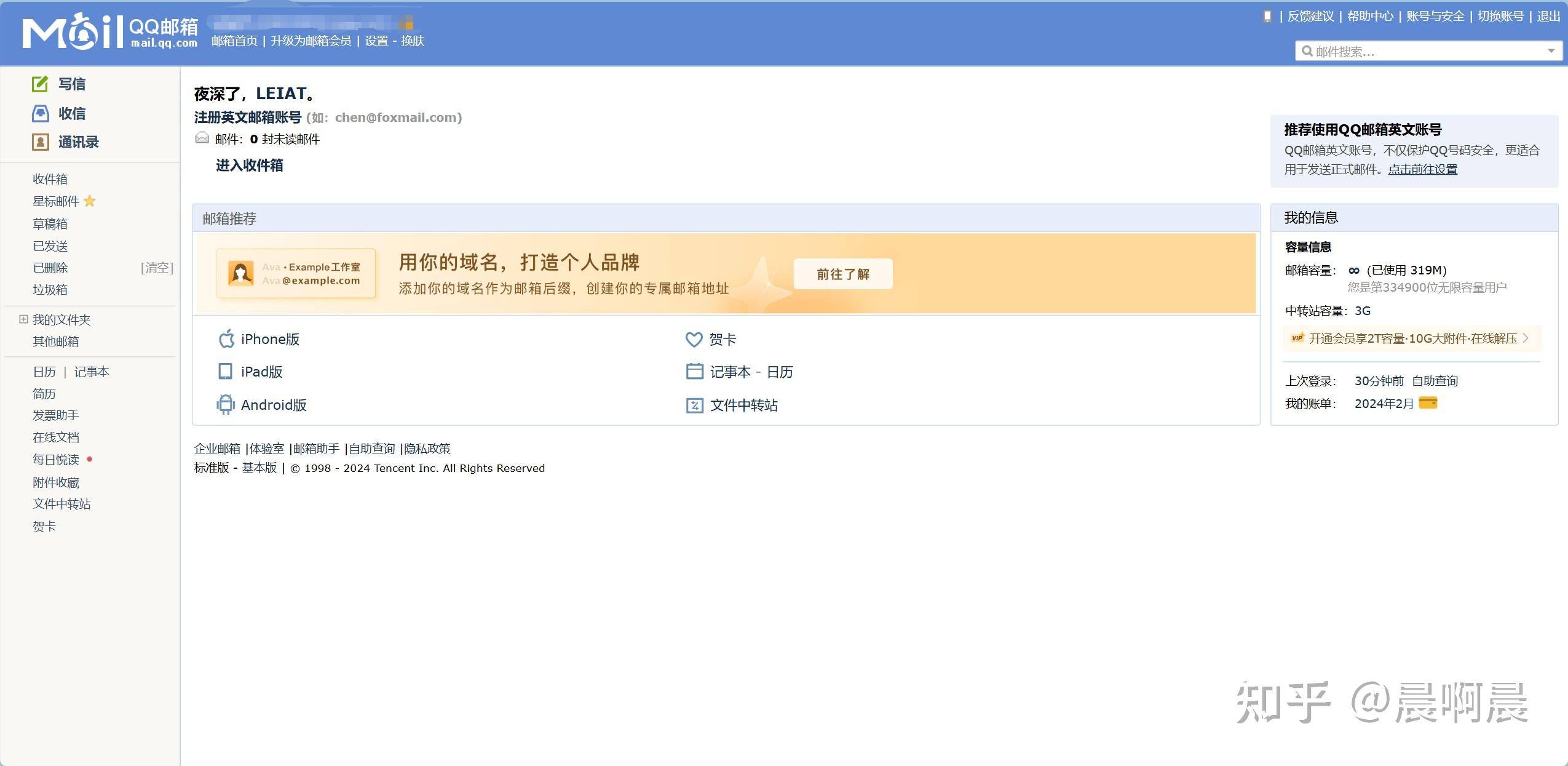Click the calendar icon beside 记事本 - 日历
This screenshot has width=1568, height=766.
[694, 372]
